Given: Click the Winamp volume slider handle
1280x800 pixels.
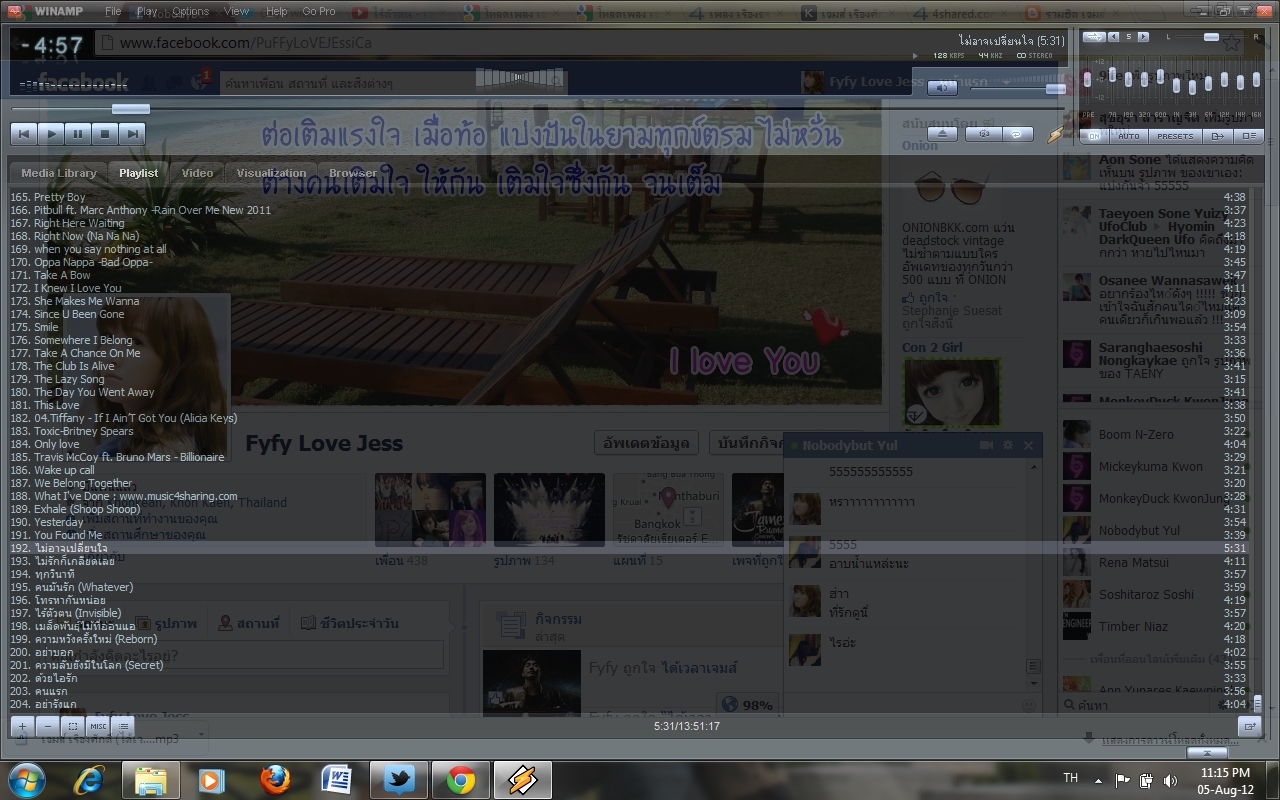Looking at the screenshot, I should point(1056,88).
